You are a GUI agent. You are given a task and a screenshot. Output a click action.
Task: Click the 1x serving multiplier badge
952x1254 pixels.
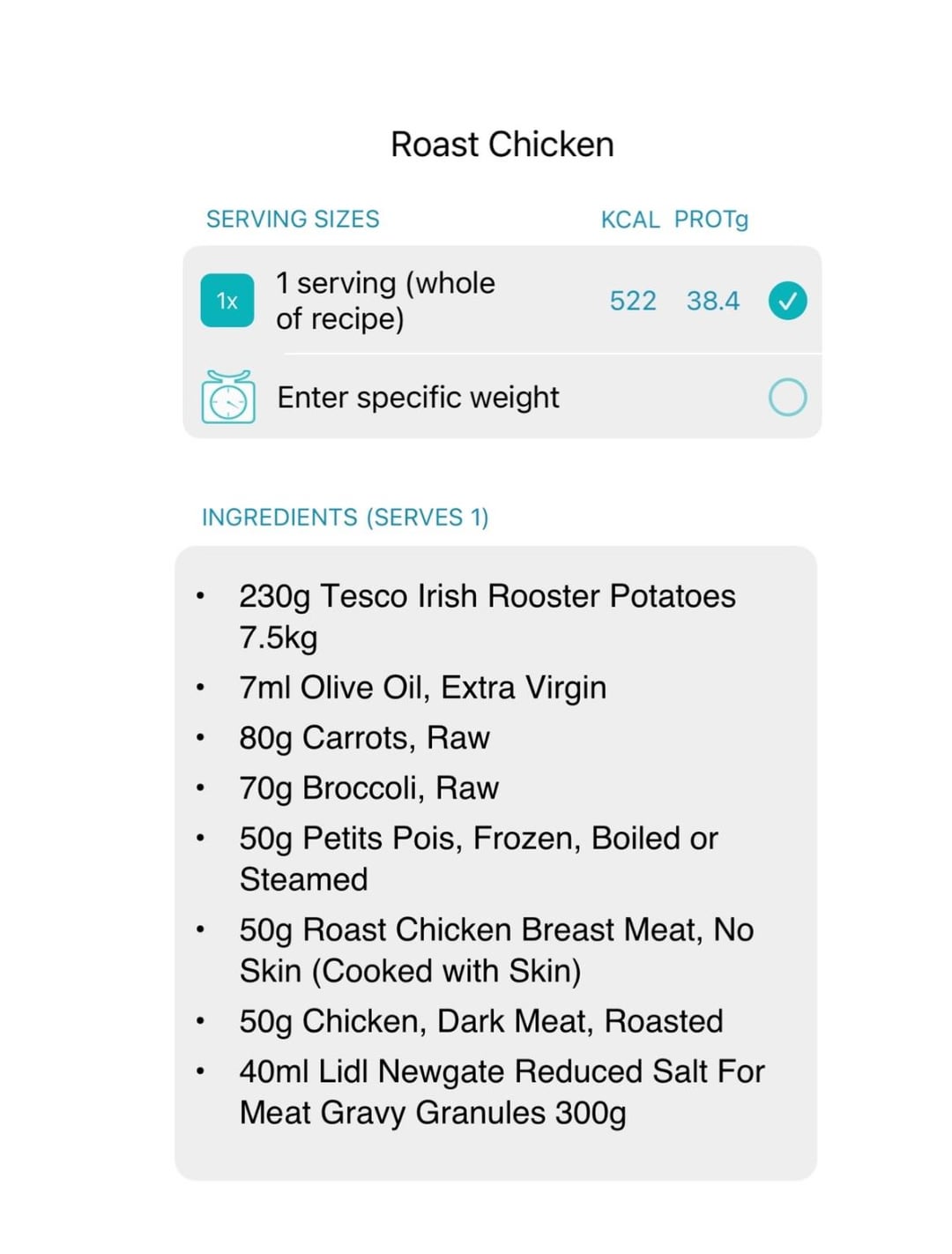point(227,301)
